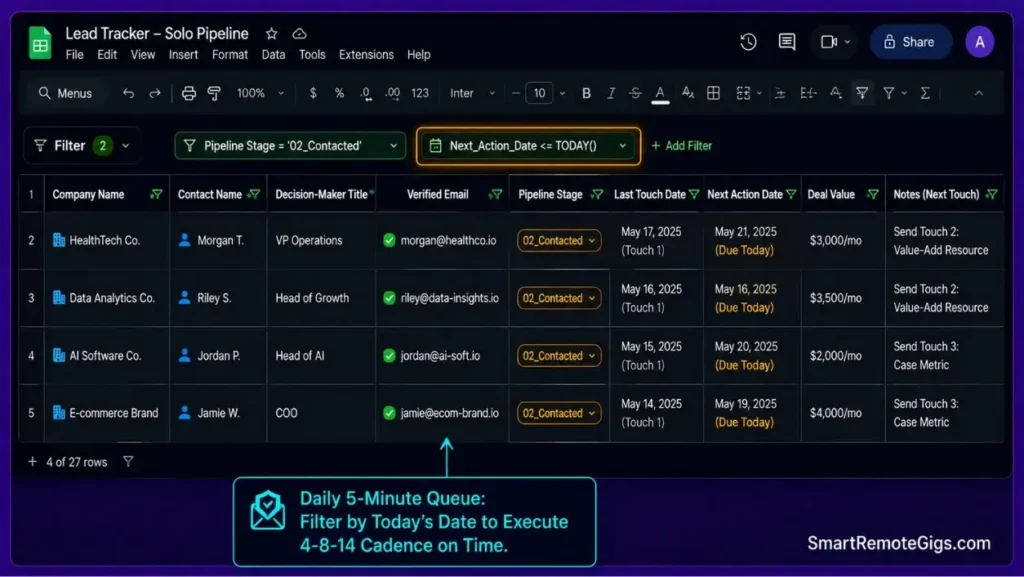
Task: Open the comments panel icon
Action: [787, 42]
